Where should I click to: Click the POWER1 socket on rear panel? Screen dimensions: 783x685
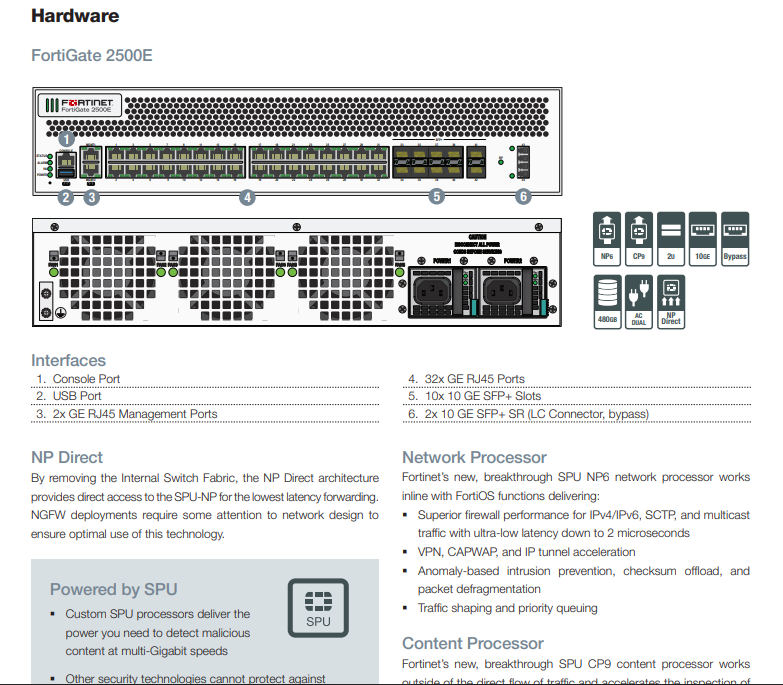[432, 291]
